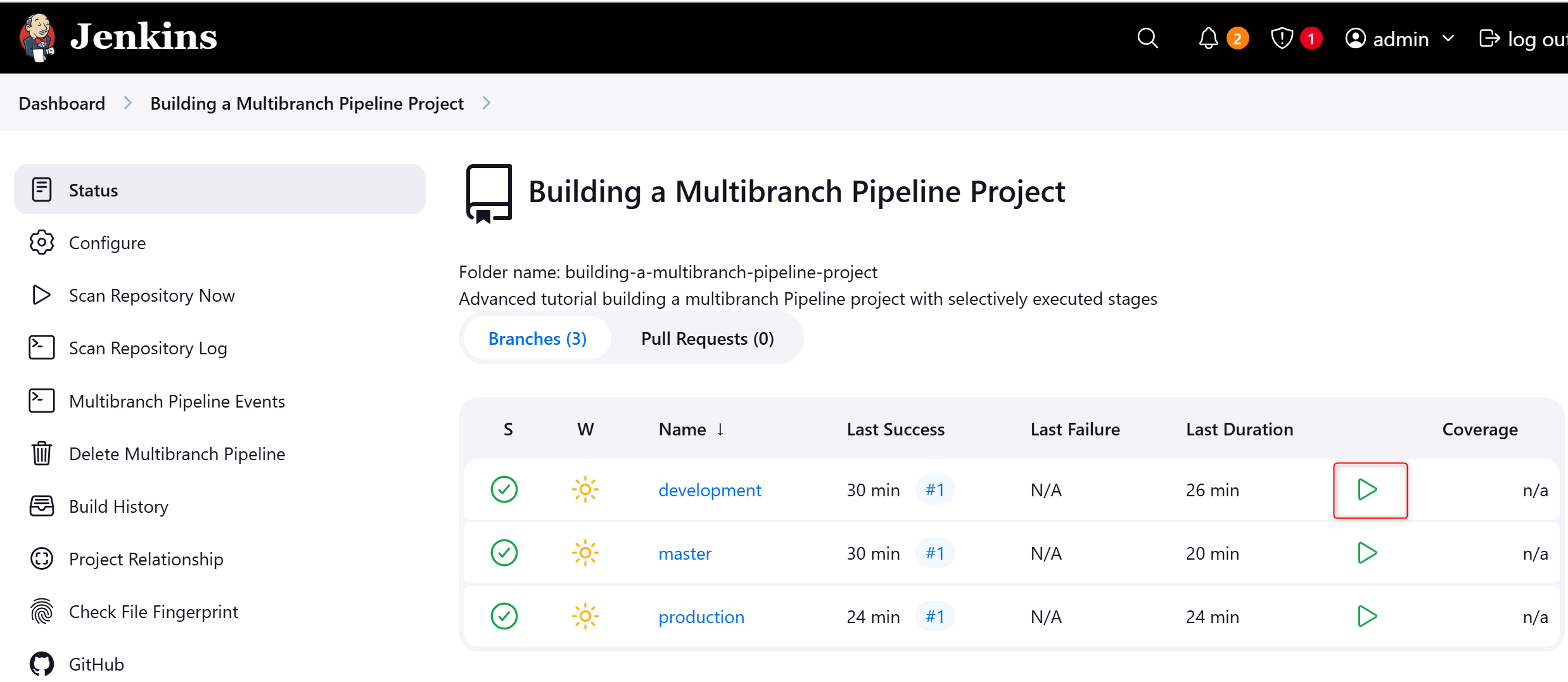Go to Dashboard breadcrumb
The height and width of the screenshot is (682, 1568).
click(62, 103)
